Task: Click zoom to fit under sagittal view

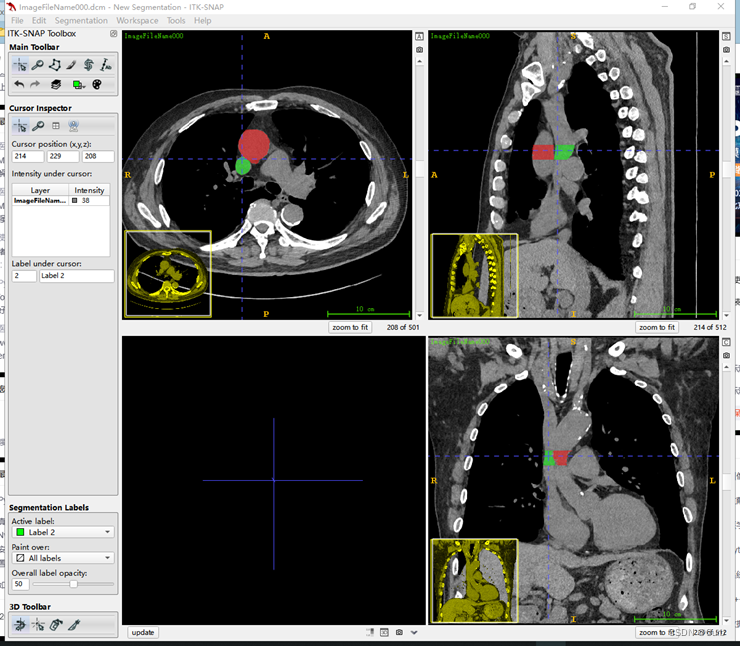Action: pos(657,327)
